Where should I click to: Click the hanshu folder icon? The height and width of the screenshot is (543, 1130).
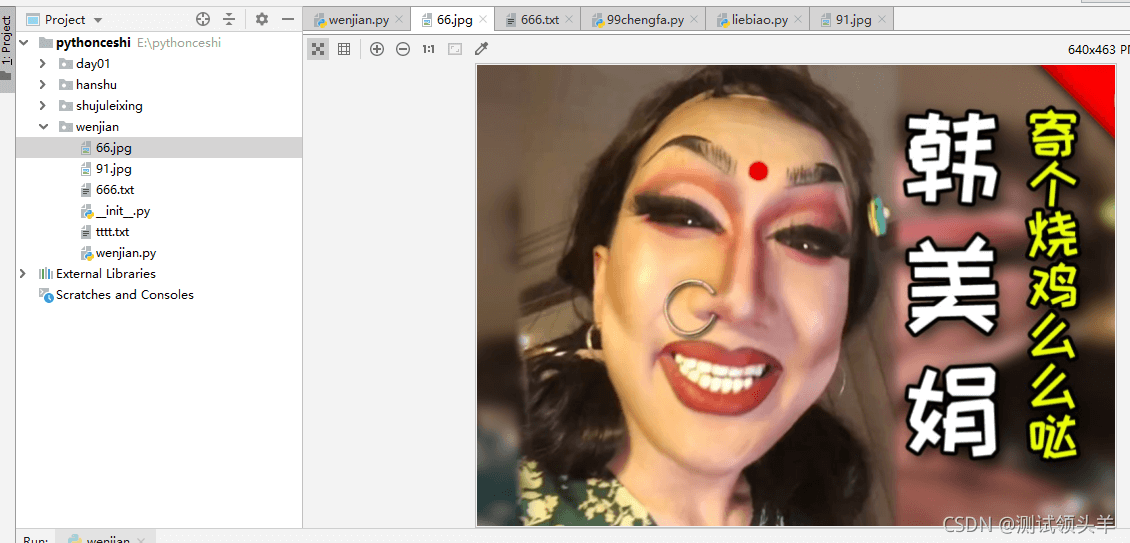tap(65, 84)
